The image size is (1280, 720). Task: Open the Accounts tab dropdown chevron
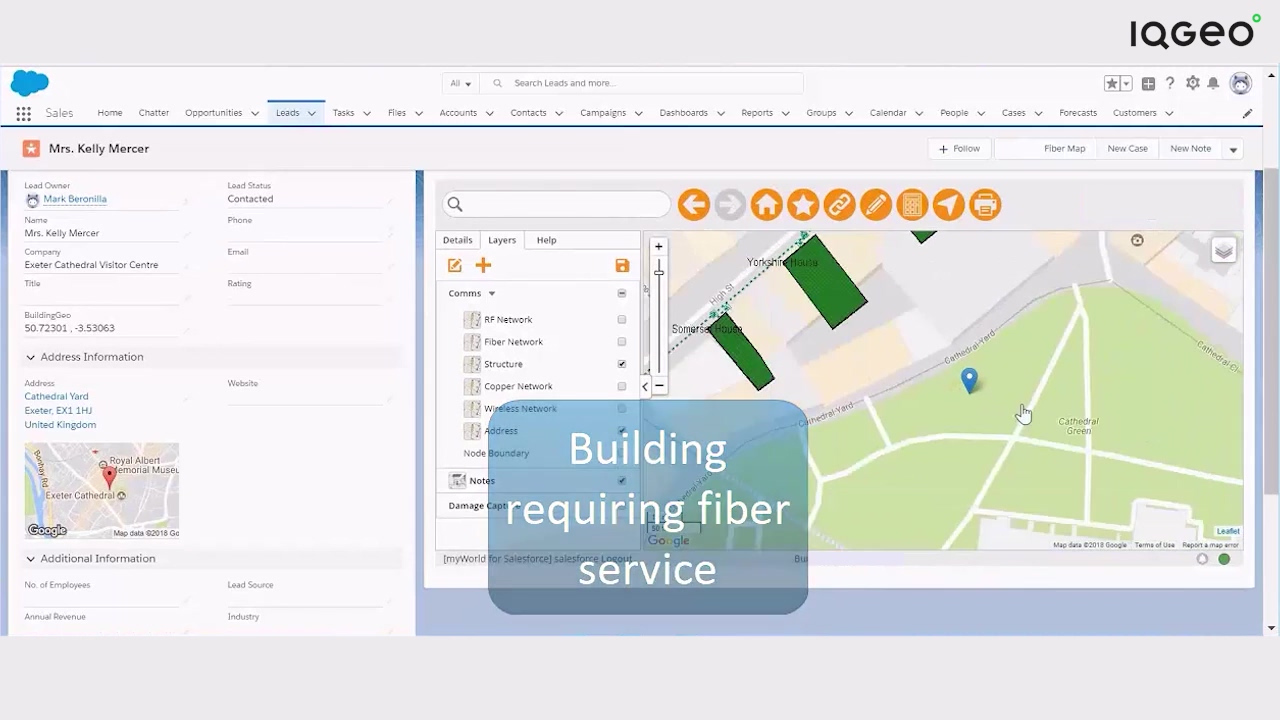[x=490, y=113]
